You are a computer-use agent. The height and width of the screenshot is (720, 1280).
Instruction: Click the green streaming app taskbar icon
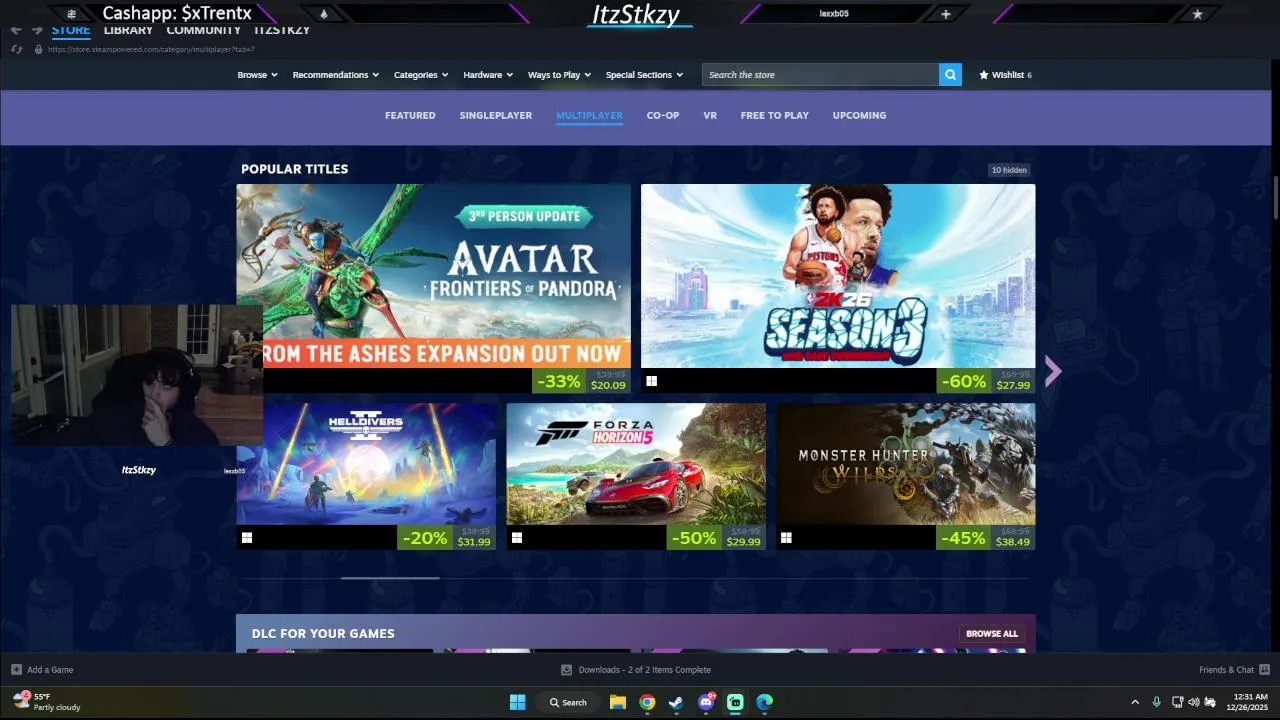735,702
